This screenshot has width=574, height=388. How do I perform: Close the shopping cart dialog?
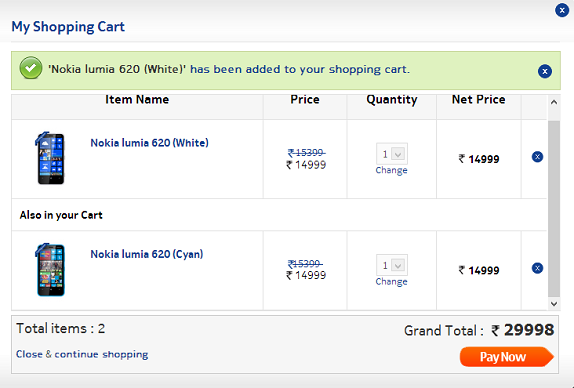point(562,10)
